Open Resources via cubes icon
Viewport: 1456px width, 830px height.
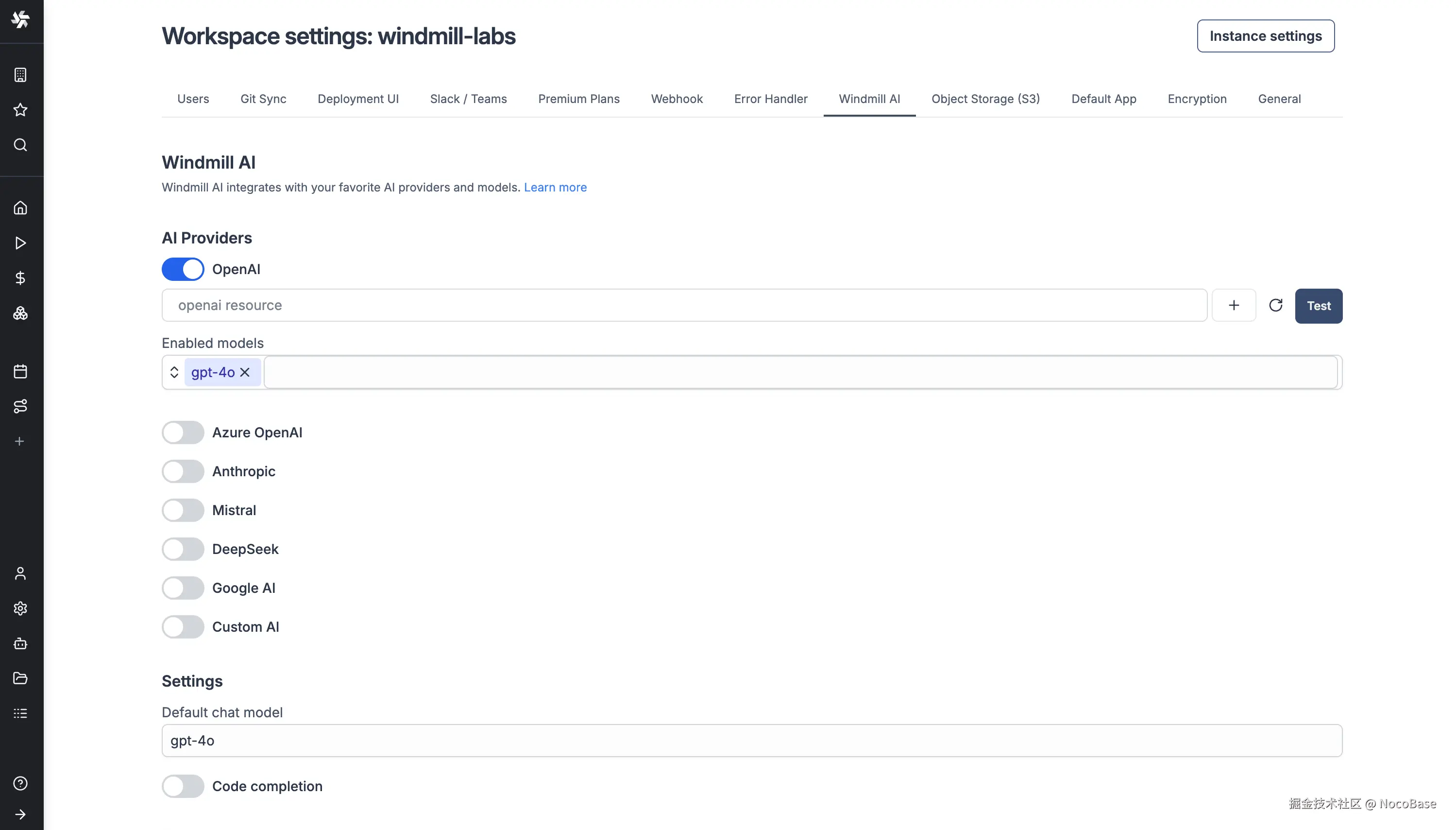click(20, 313)
